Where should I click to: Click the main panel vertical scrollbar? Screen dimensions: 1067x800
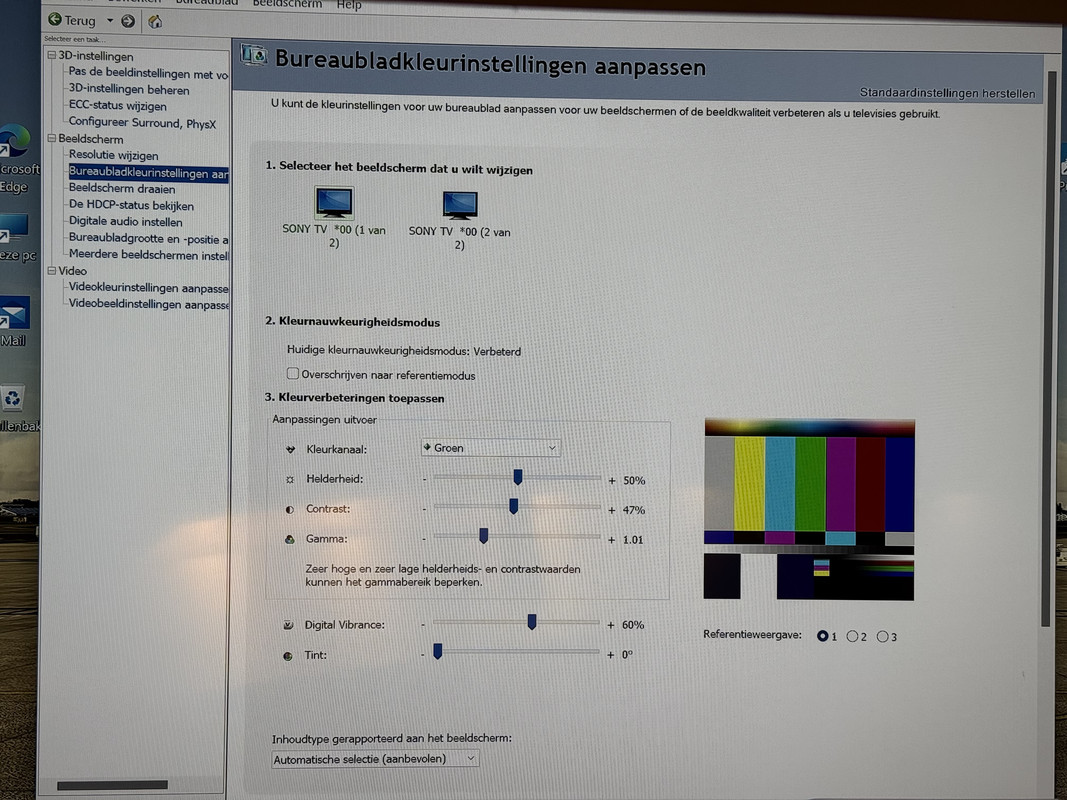[1047, 347]
